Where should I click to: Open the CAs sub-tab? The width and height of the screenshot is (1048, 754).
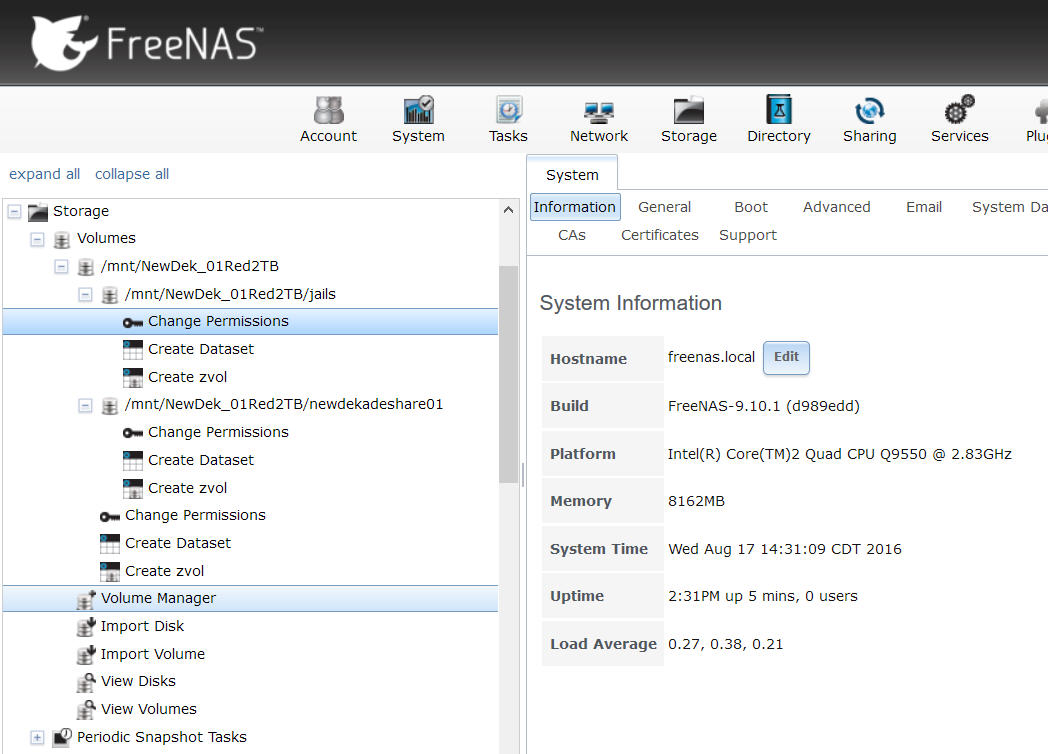(571, 235)
